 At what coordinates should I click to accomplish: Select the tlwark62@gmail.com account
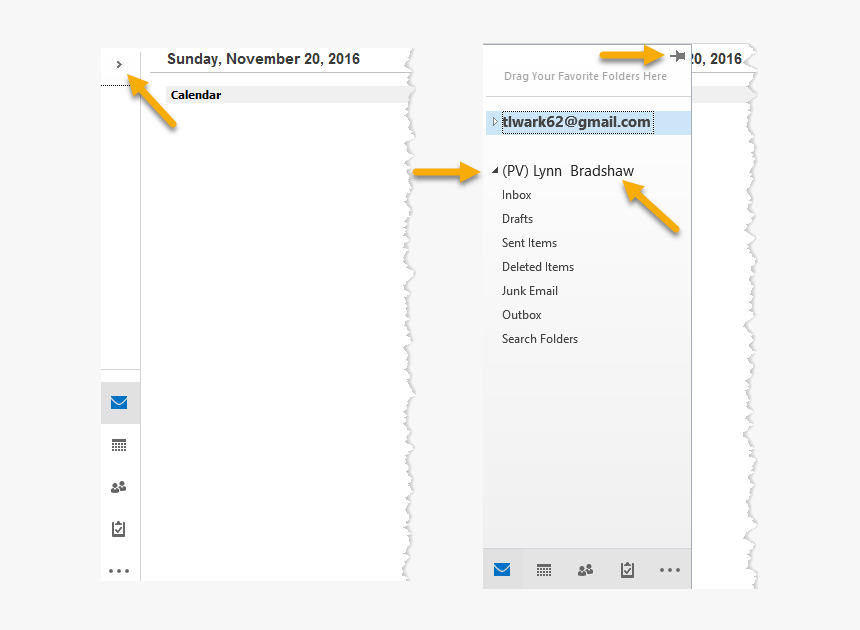tap(576, 122)
